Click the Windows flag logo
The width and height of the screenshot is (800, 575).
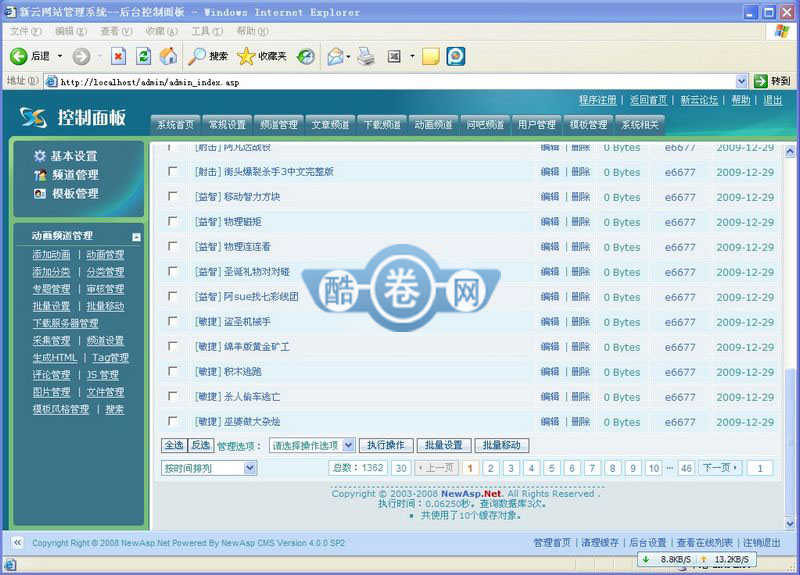pyautogui.click(x=782, y=32)
